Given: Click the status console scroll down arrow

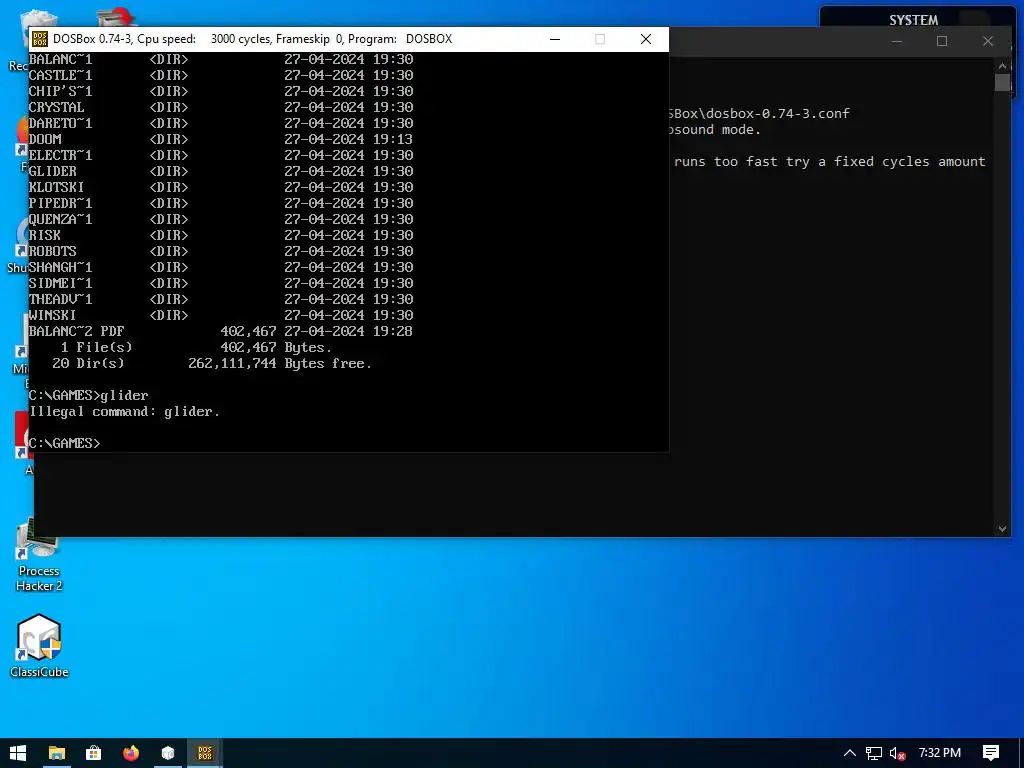Looking at the screenshot, I should [x=1002, y=529].
